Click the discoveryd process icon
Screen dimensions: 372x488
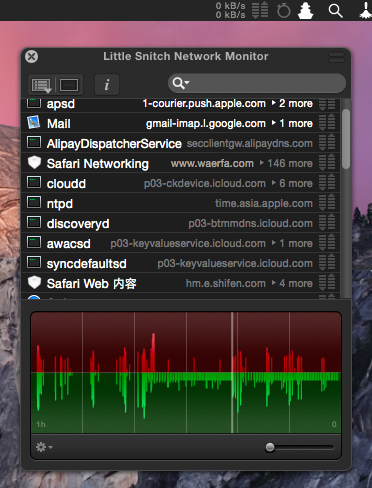pyautogui.click(x=34, y=222)
